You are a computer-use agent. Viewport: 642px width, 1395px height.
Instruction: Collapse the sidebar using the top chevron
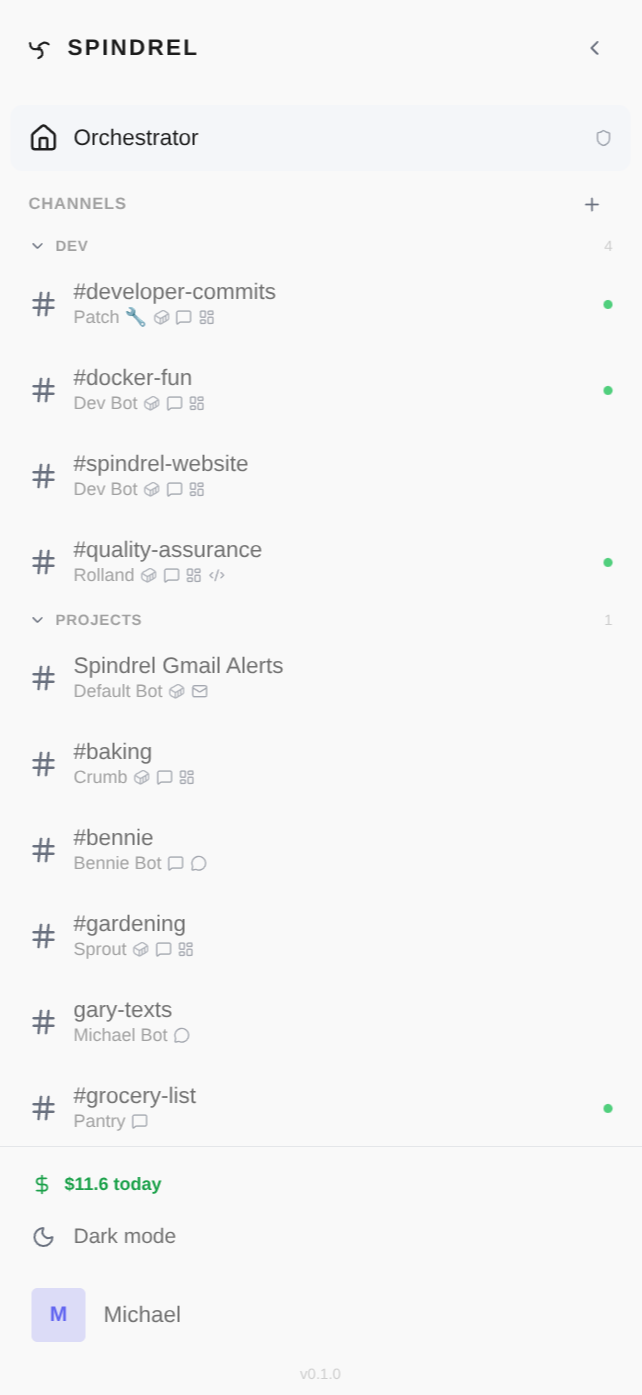point(595,48)
